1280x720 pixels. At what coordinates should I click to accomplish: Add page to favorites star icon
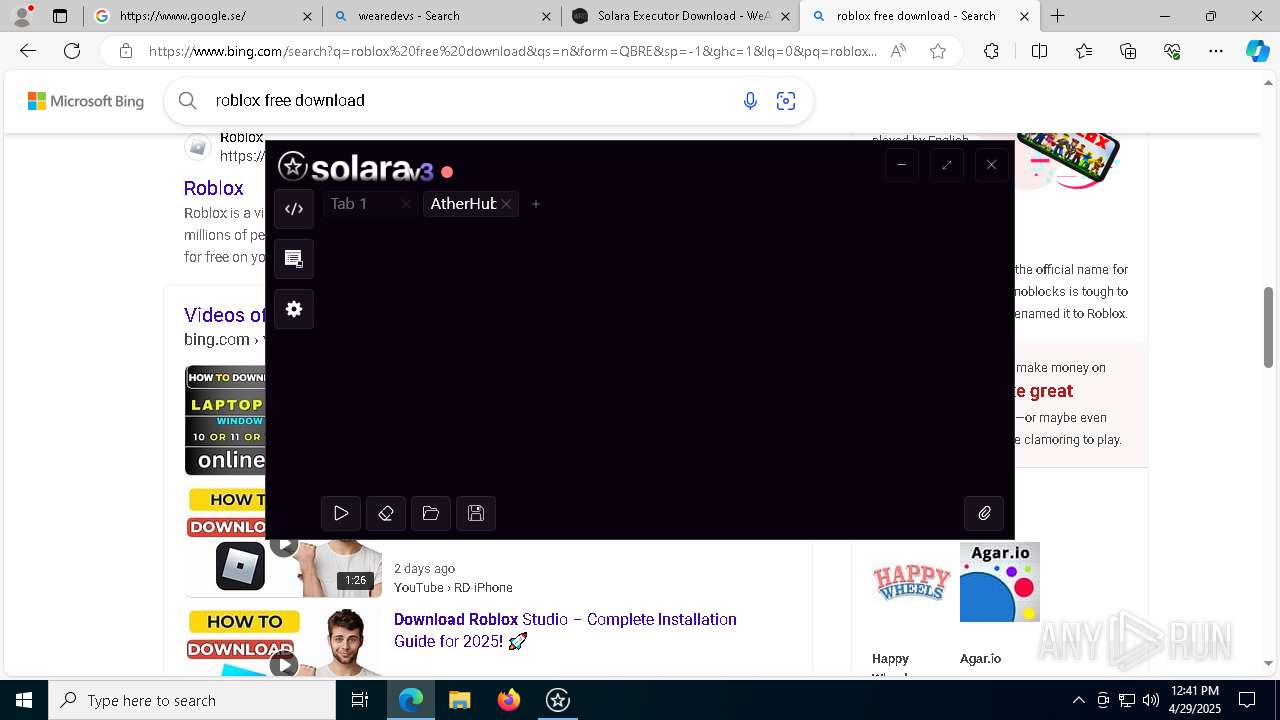coord(938,51)
